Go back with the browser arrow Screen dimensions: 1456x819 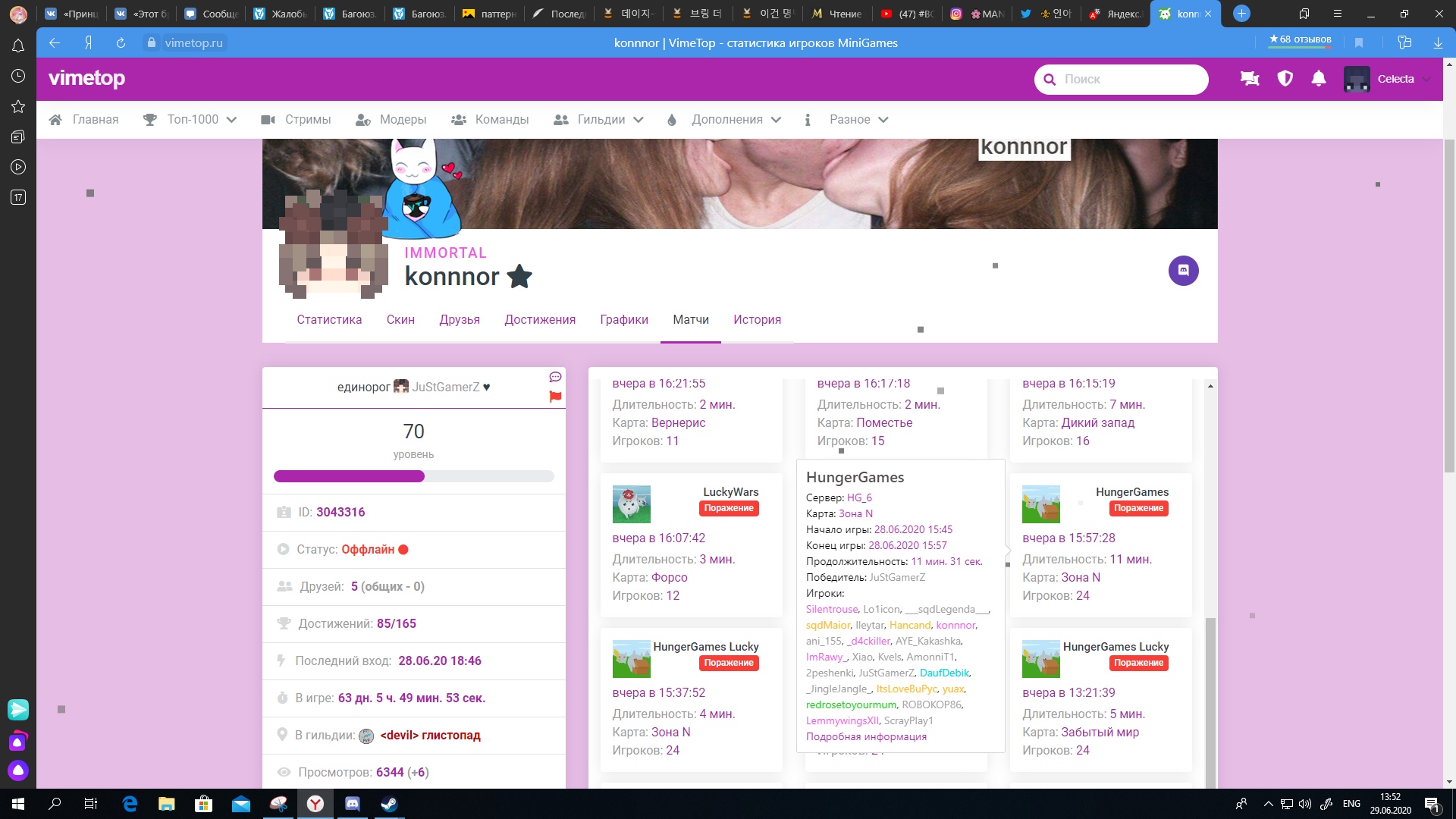[x=55, y=43]
